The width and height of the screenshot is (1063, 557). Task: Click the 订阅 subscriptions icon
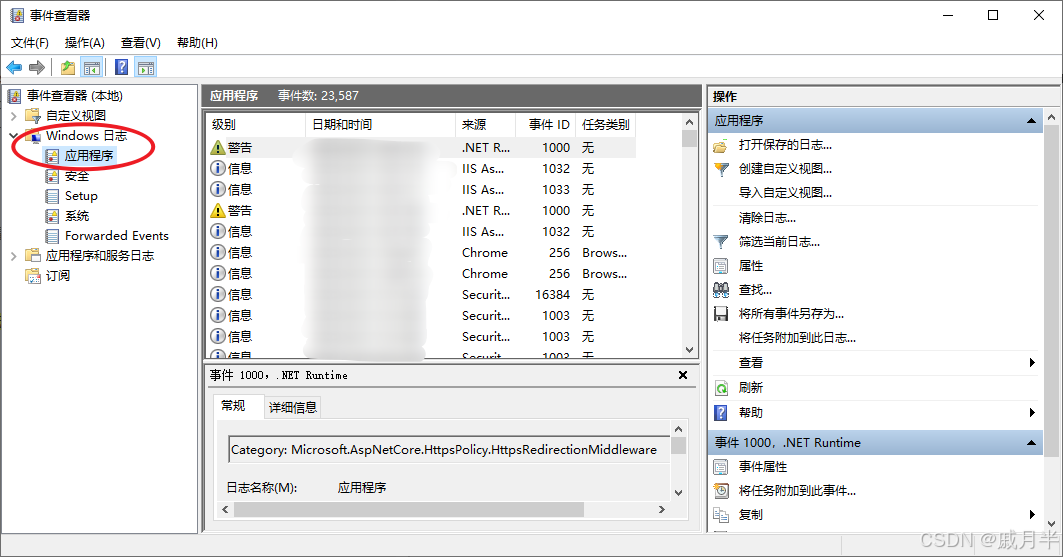point(33,275)
